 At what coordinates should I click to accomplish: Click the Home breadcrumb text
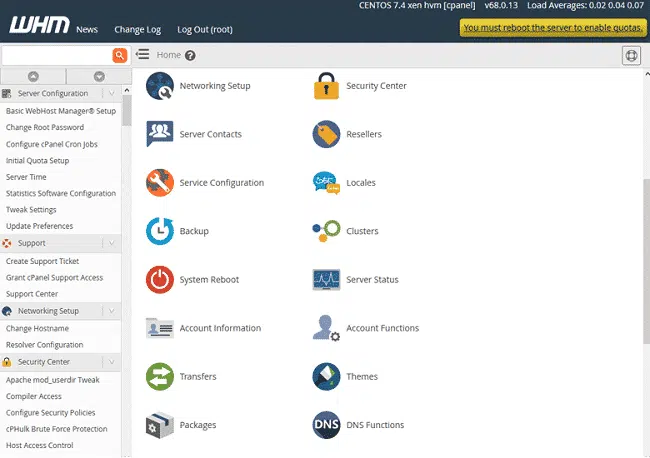[169, 55]
